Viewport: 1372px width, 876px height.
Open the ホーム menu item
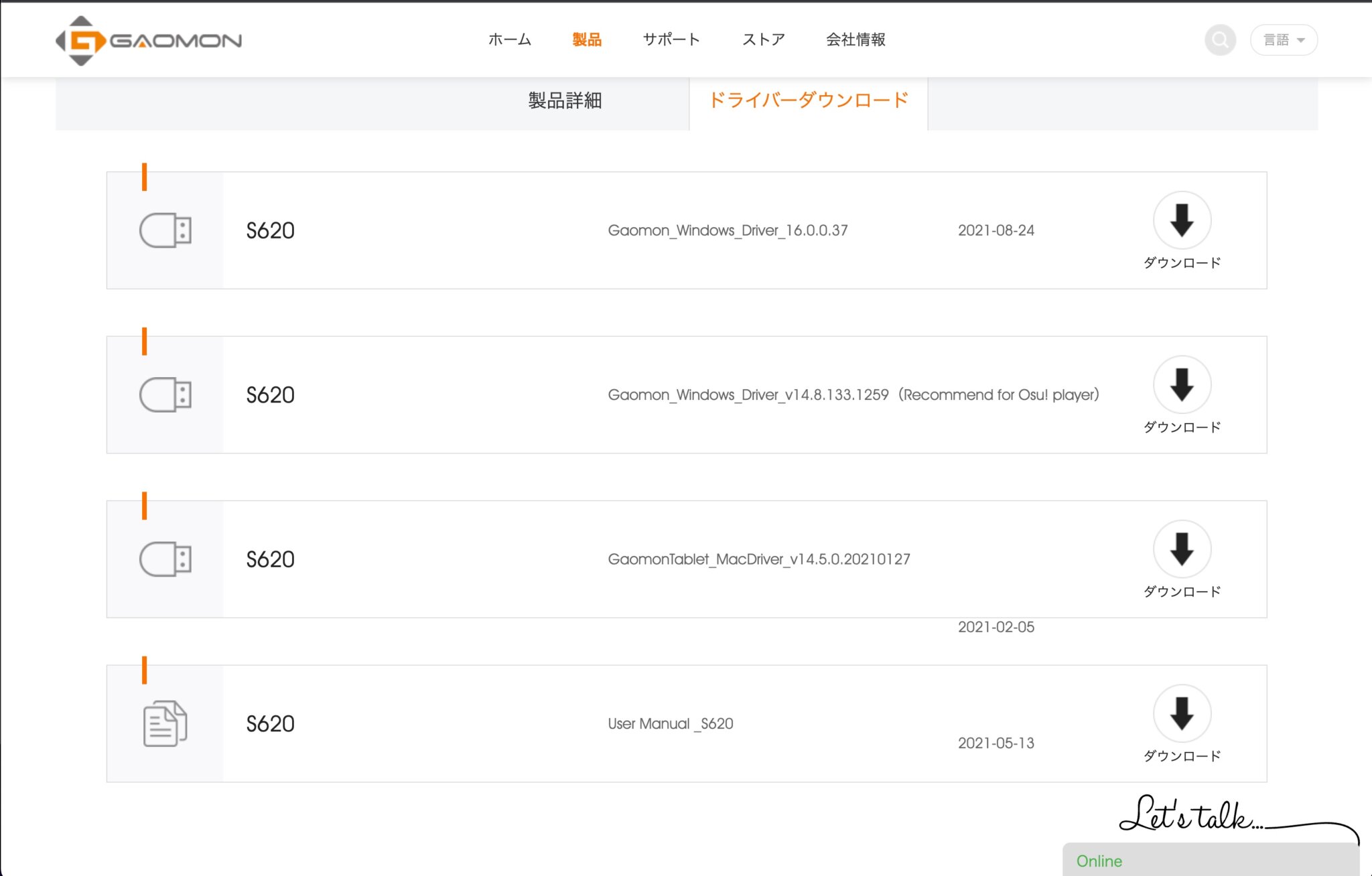click(x=510, y=40)
